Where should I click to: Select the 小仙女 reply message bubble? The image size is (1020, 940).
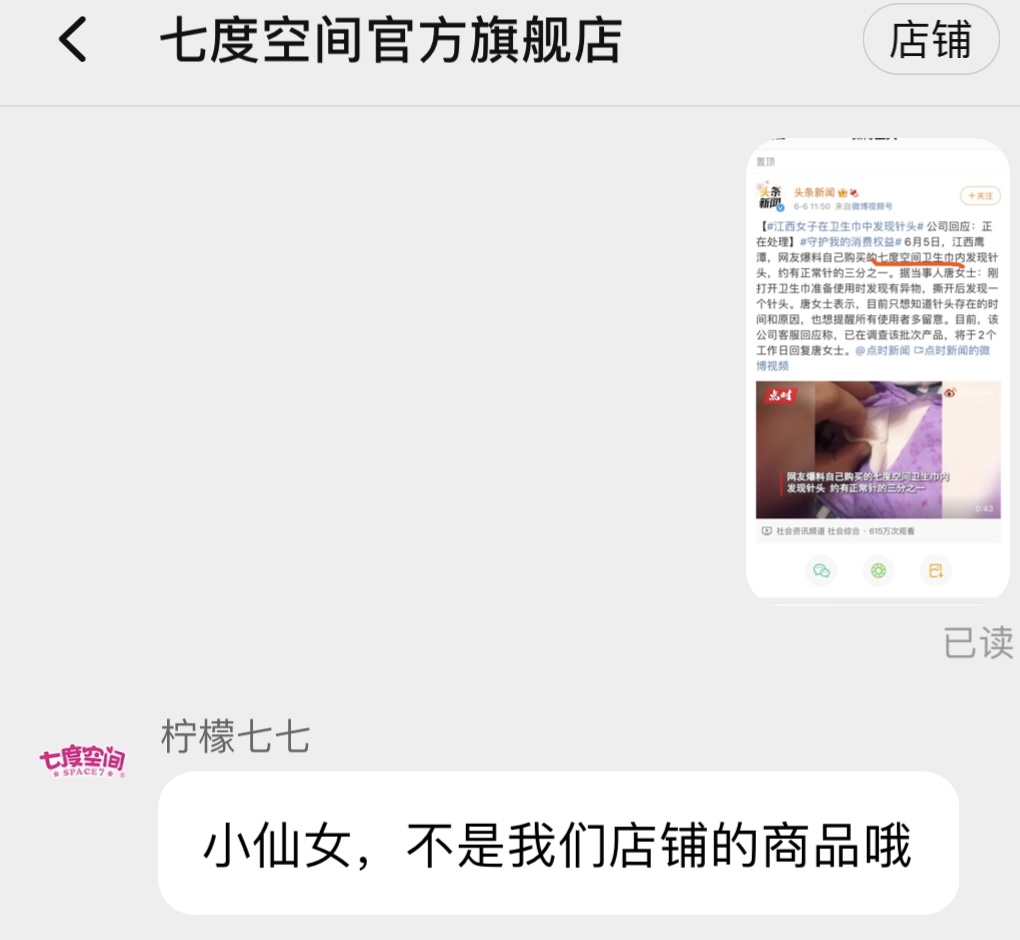click(x=558, y=843)
